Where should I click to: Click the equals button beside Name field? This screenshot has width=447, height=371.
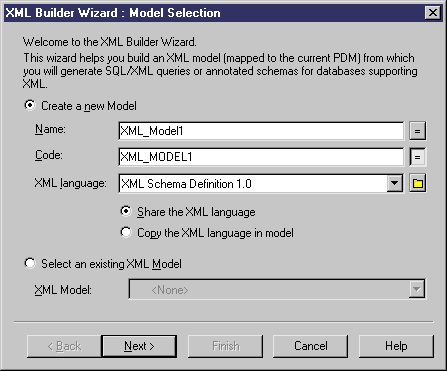pyautogui.click(x=417, y=131)
